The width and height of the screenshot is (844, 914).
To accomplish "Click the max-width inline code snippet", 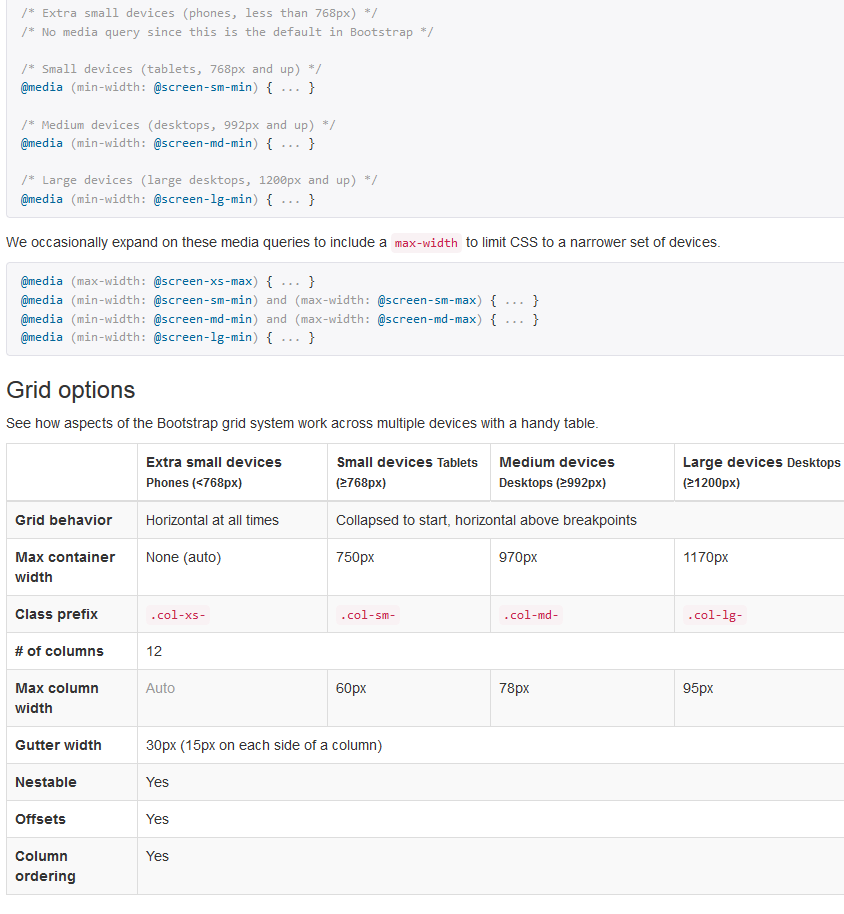I will 426,242.
